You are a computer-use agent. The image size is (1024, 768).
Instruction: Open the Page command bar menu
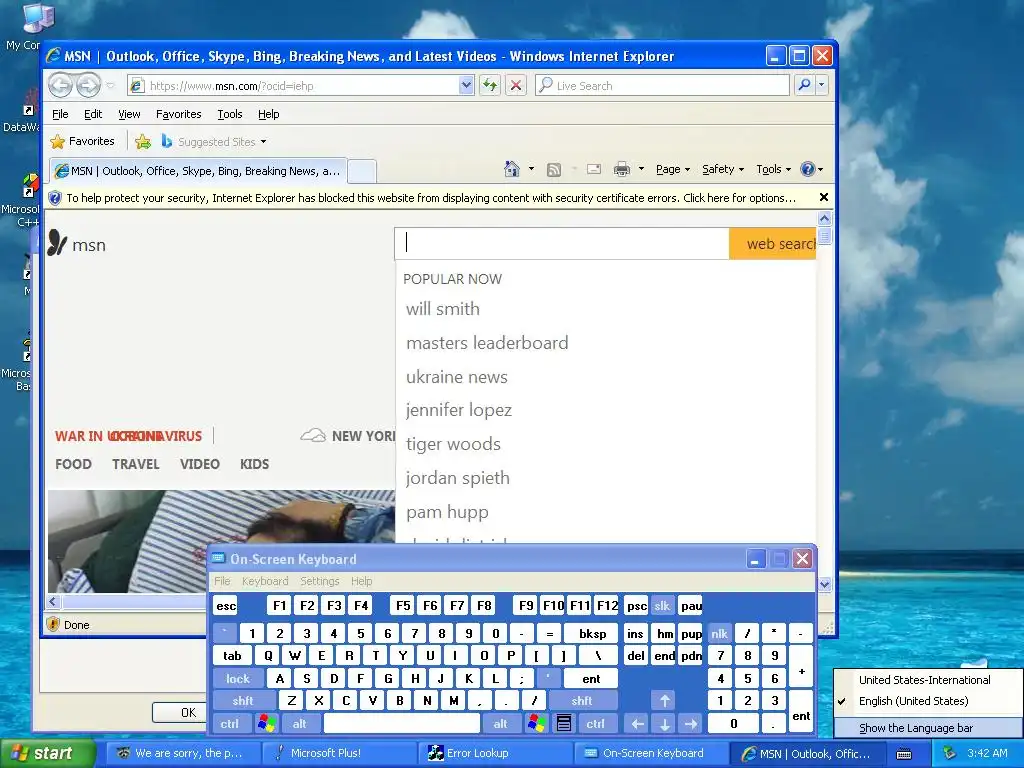click(x=673, y=169)
